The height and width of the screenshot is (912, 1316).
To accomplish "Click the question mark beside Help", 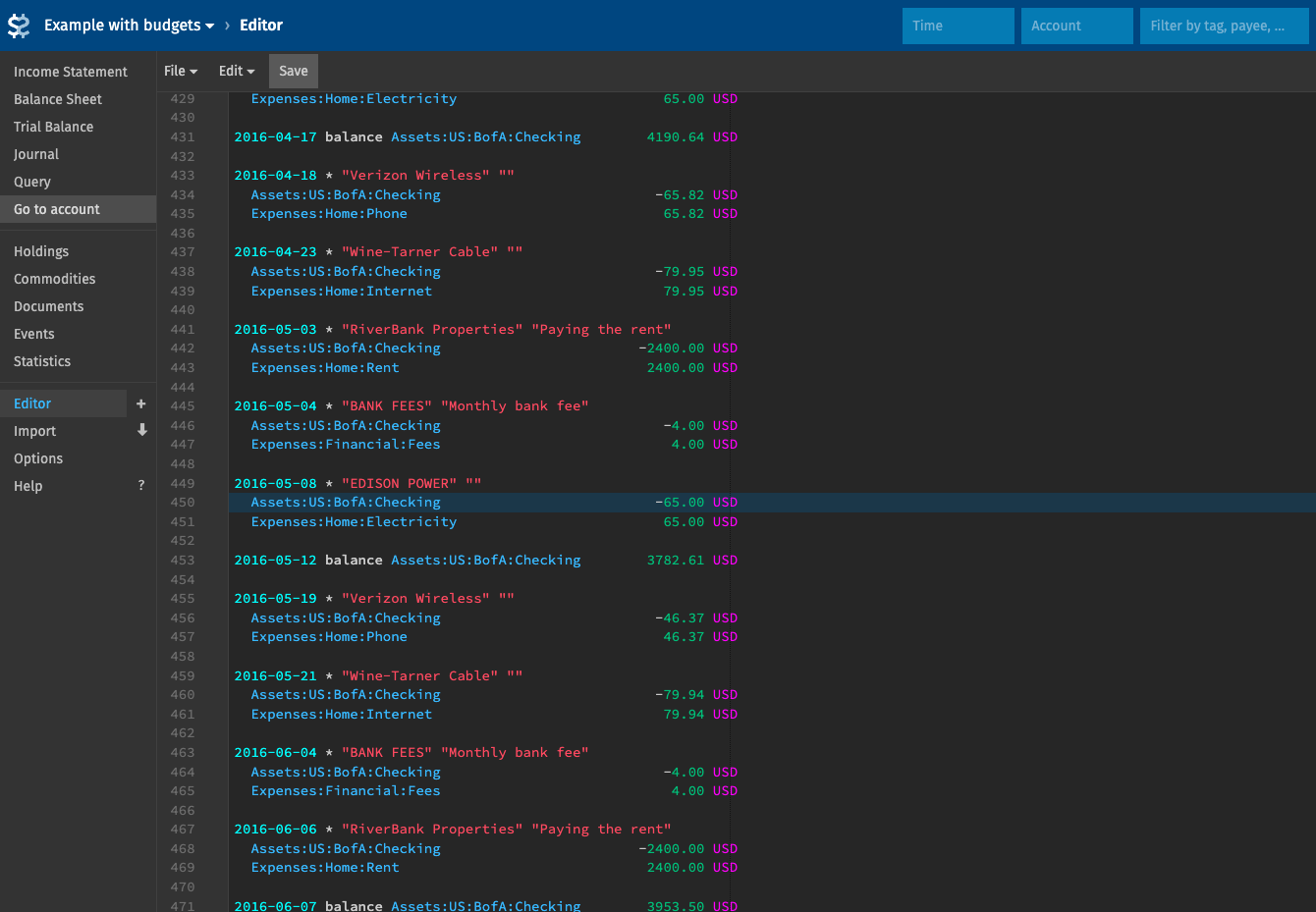I will 141,485.
